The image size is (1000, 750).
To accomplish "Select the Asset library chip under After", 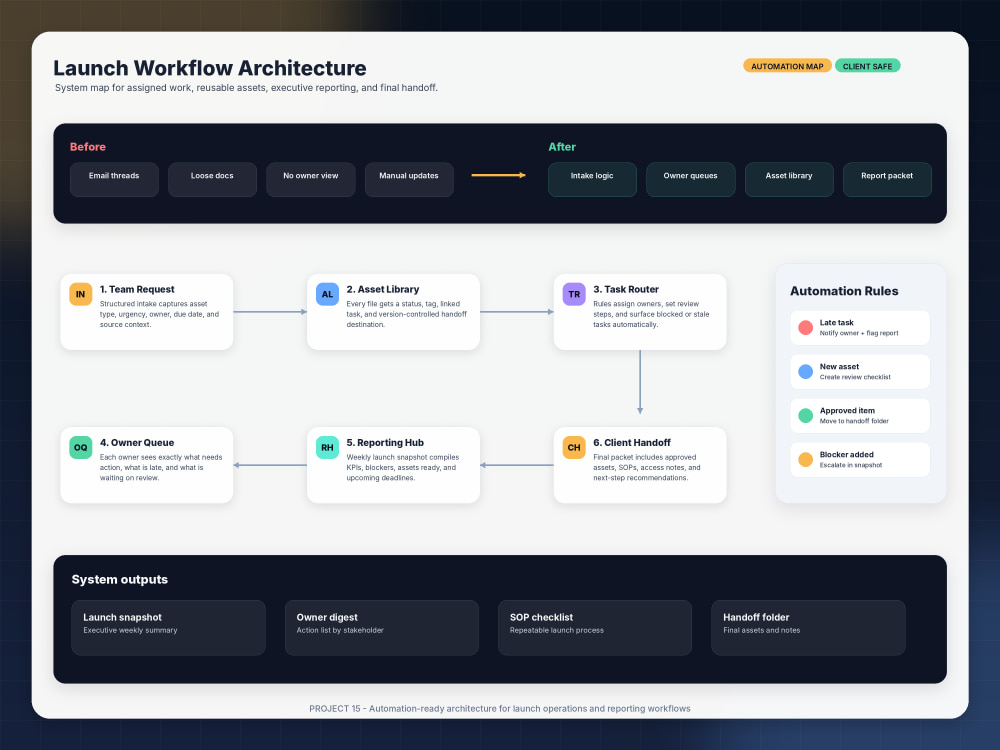I will (x=789, y=179).
